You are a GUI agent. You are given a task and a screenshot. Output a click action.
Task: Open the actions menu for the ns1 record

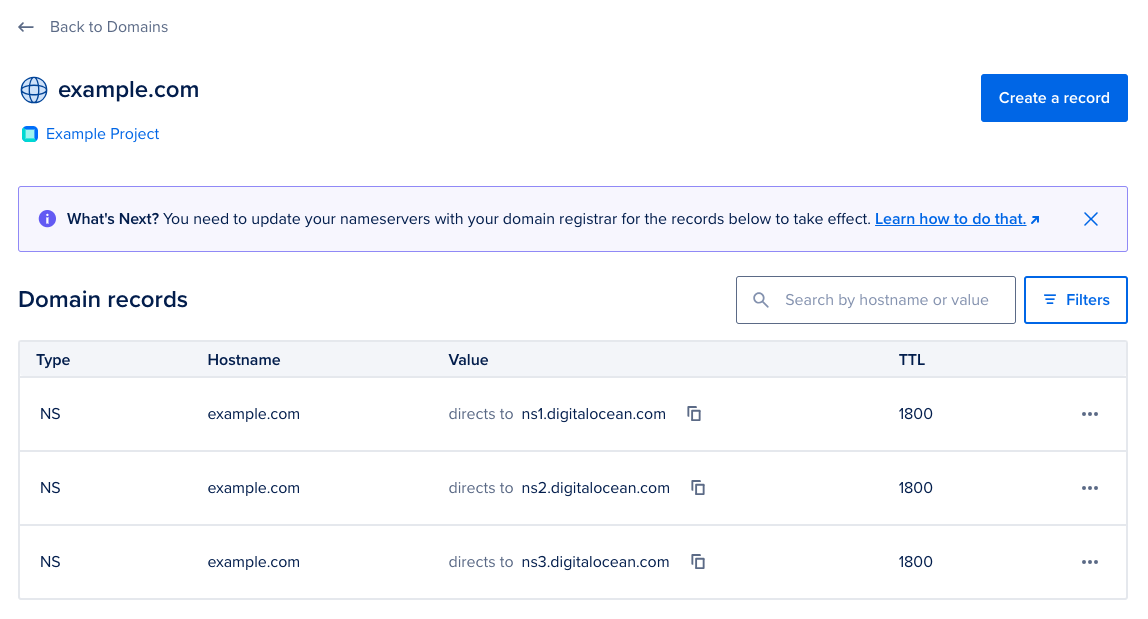1090,413
